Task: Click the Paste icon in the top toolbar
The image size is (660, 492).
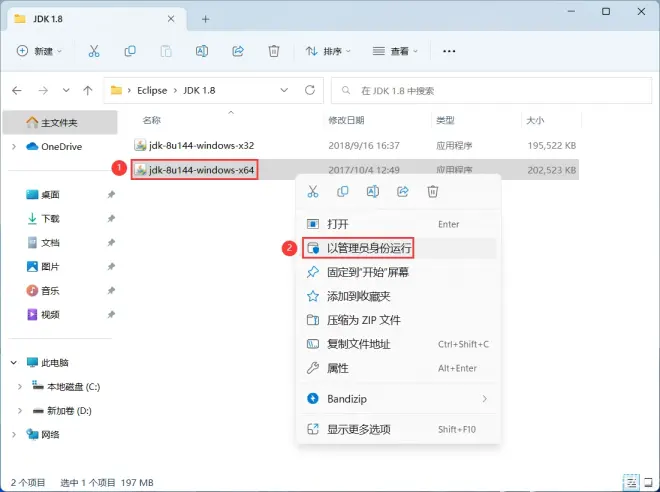Action: click(x=166, y=51)
